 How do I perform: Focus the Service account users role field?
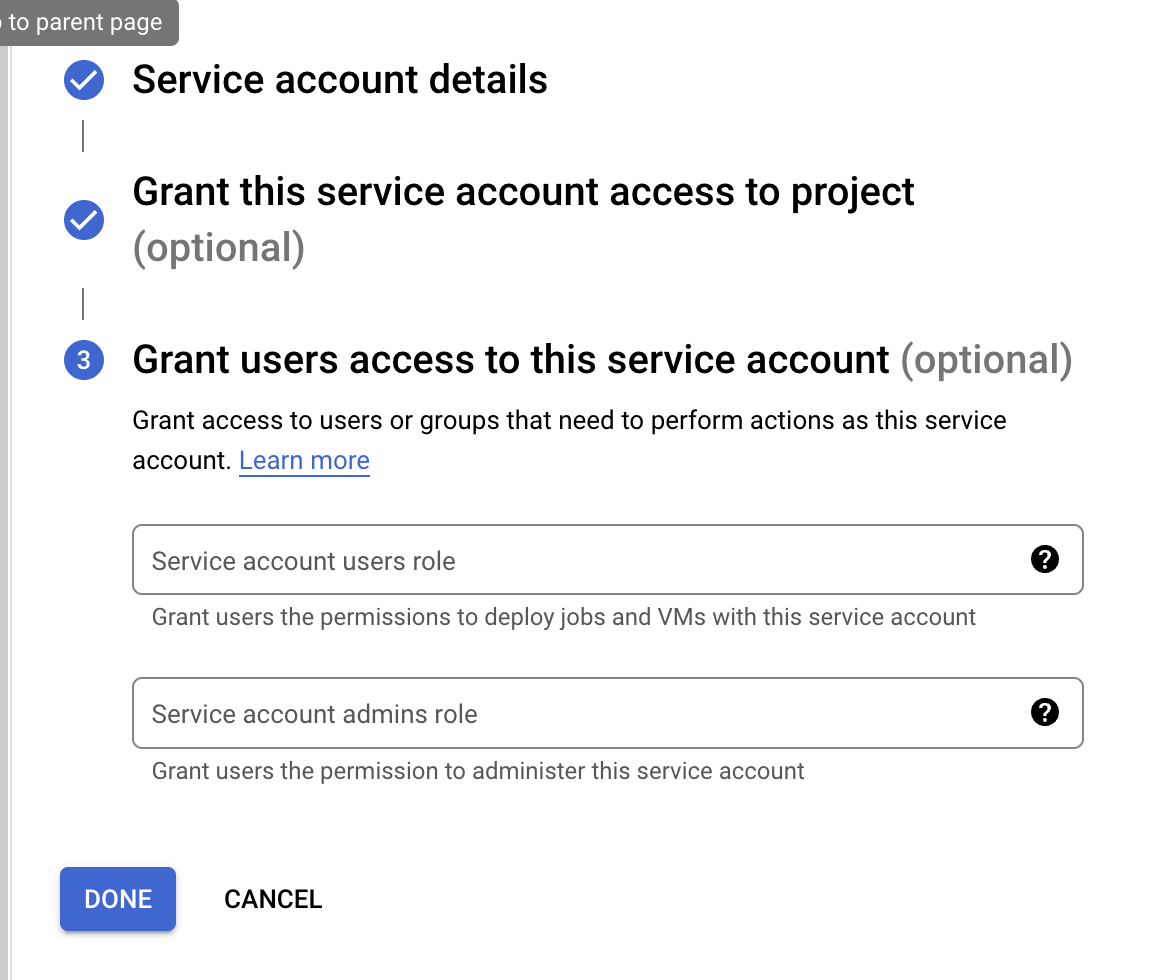click(x=580, y=560)
